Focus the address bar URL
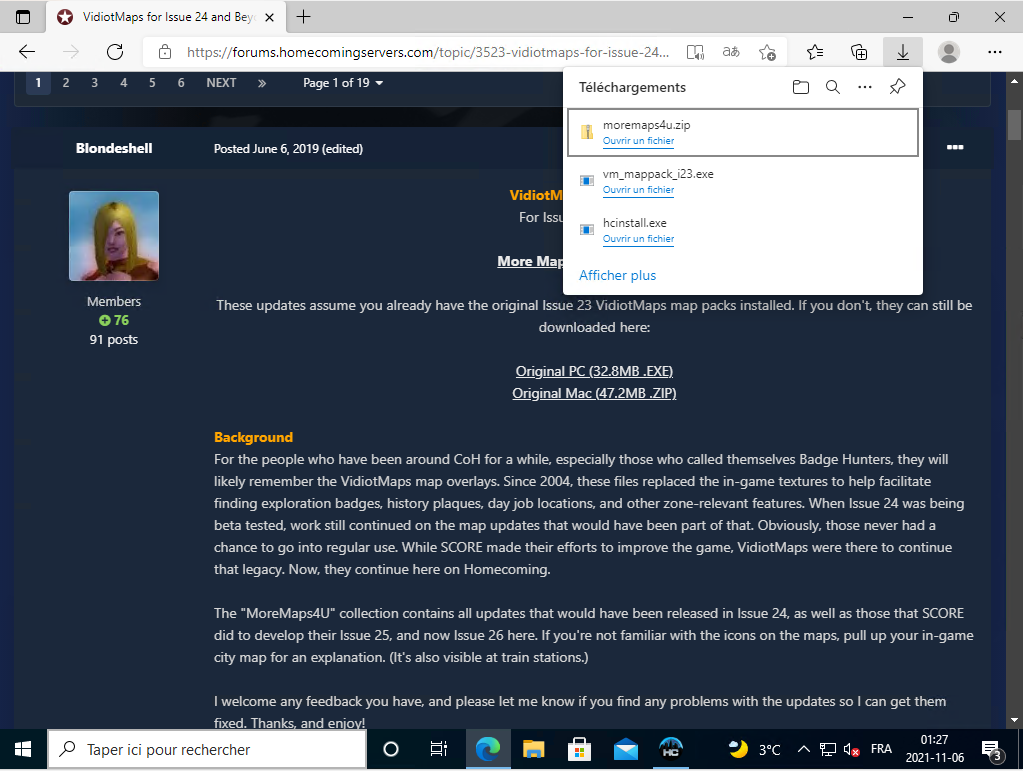This screenshot has height=771, width=1023. (x=427, y=52)
